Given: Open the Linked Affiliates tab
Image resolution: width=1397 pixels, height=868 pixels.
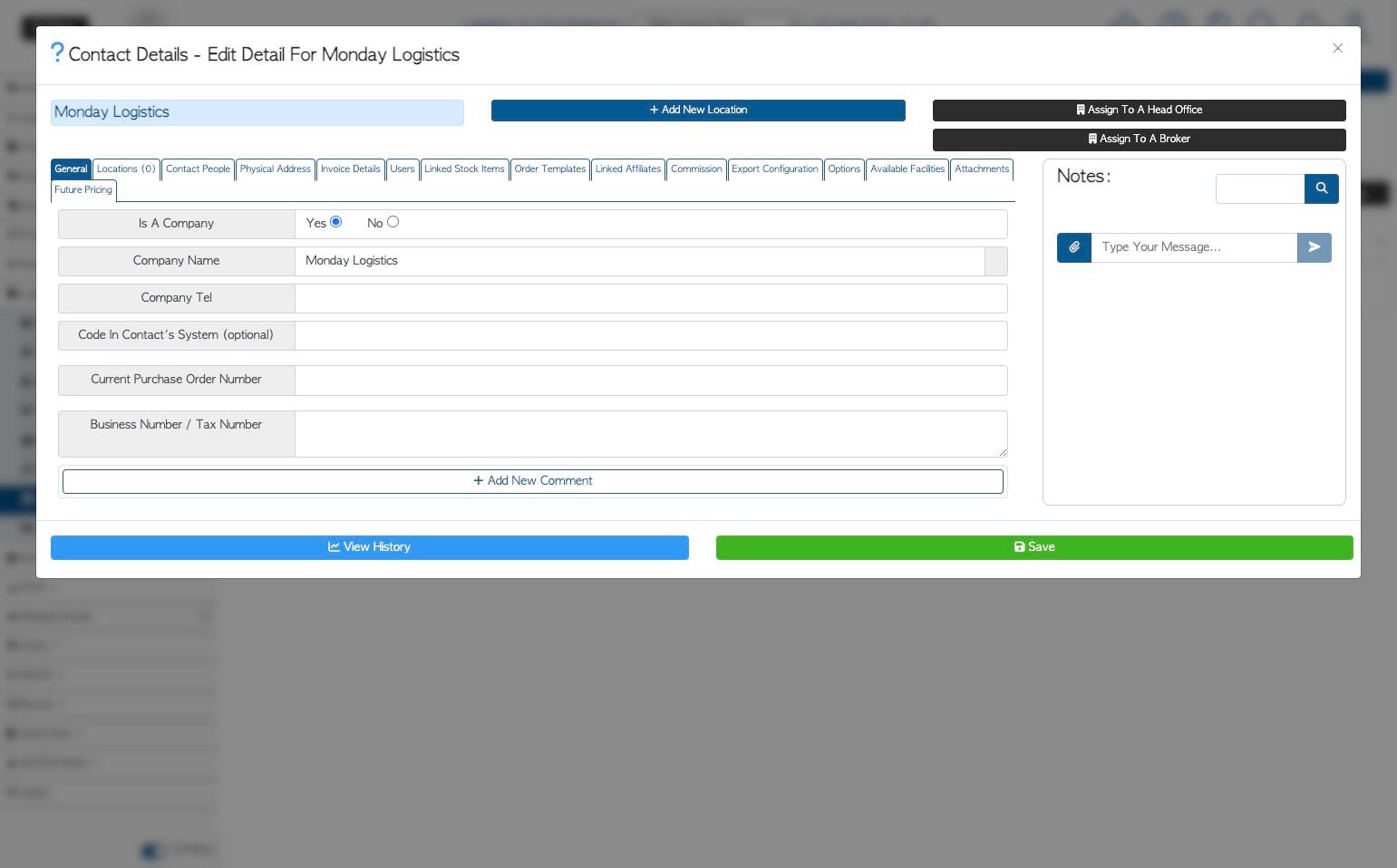Looking at the screenshot, I should pyautogui.click(x=628, y=169).
